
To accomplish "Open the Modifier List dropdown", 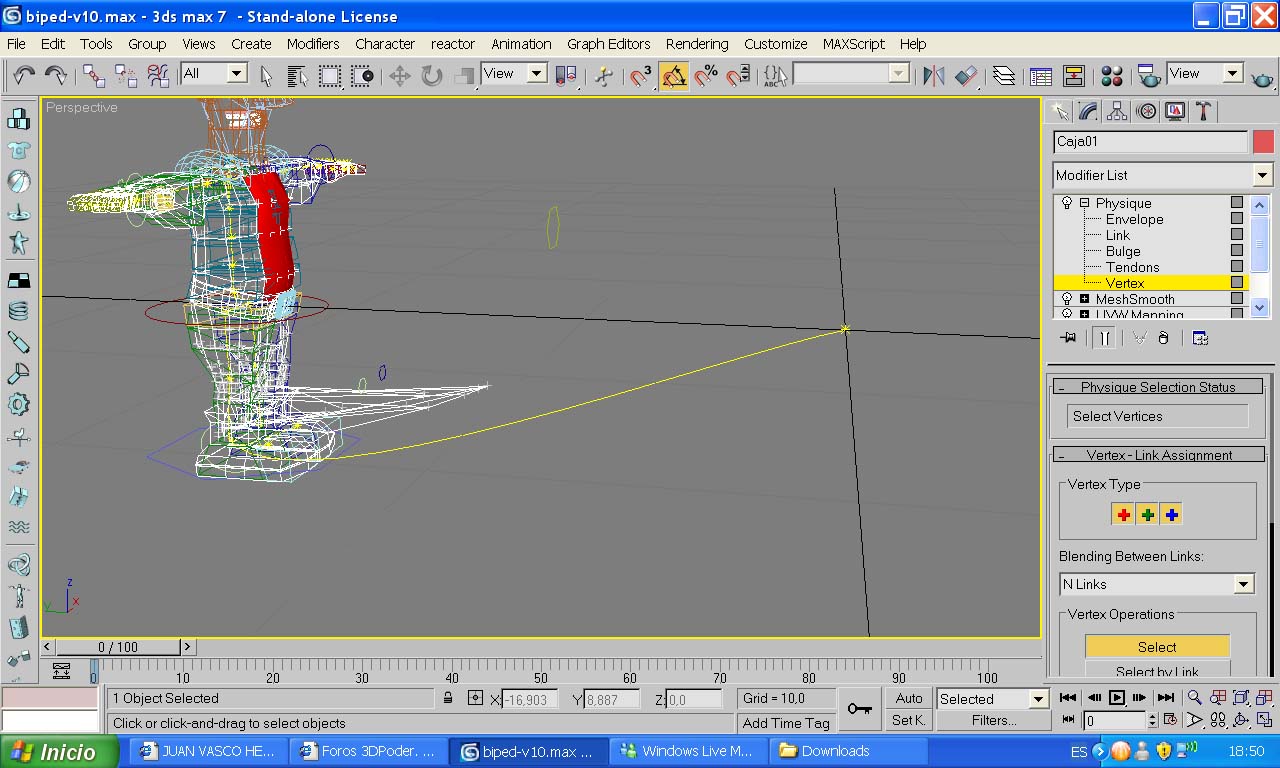I will pos(1162,175).
